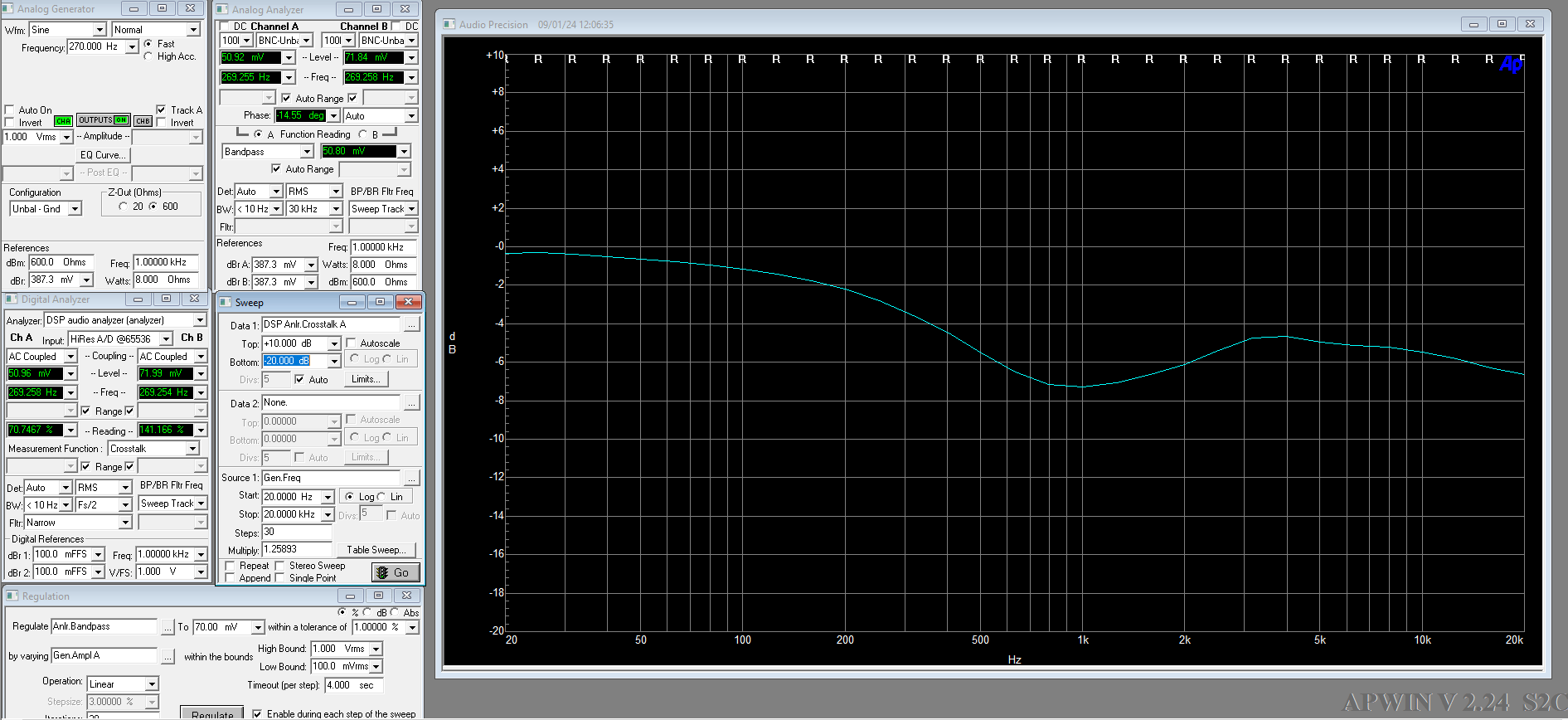Viewport: 1568px width, 720px height.
Task: Open Measurement Function Crosstalk dropdown
Action: click(192, 449)
